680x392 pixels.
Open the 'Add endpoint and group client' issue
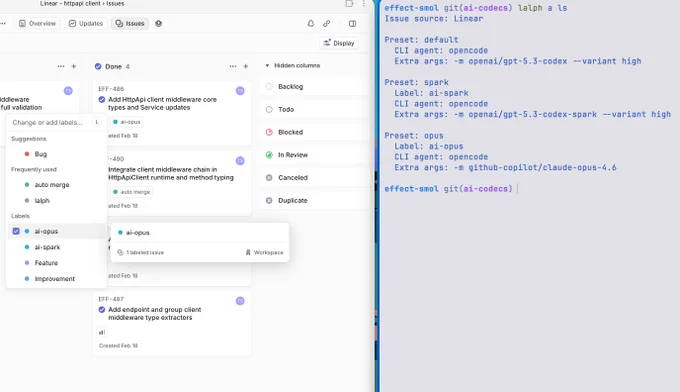point(154,314)
